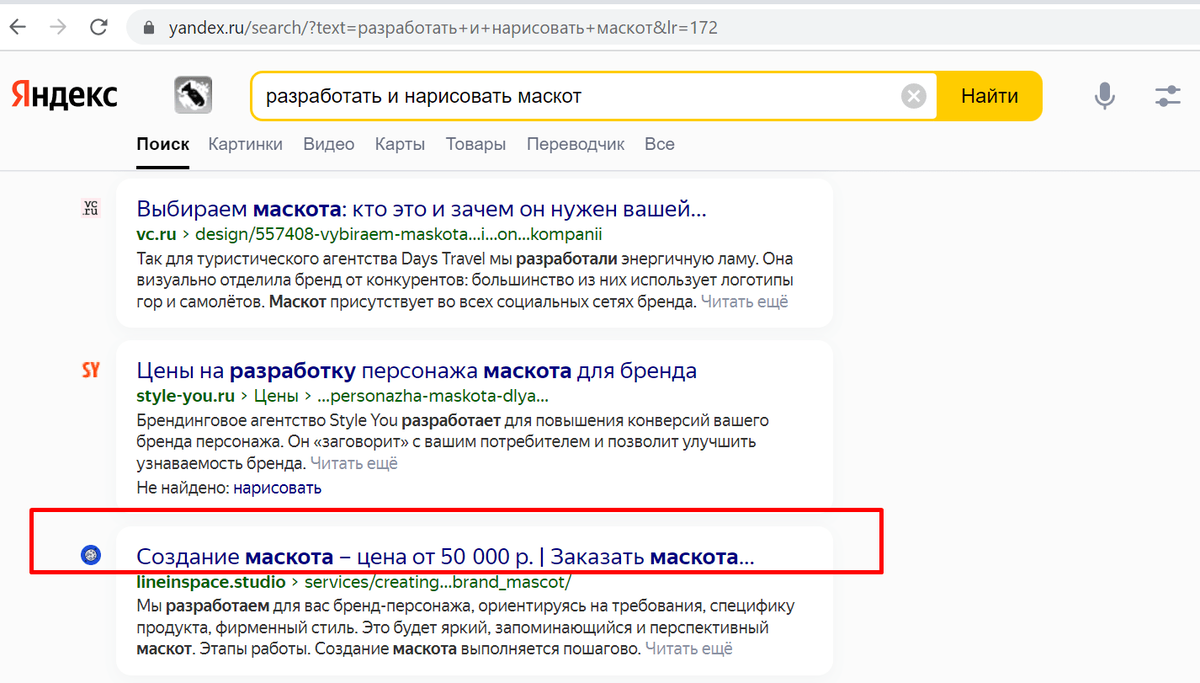Click the Яндекс logo
1200x683 pixels.
point(64,95)
